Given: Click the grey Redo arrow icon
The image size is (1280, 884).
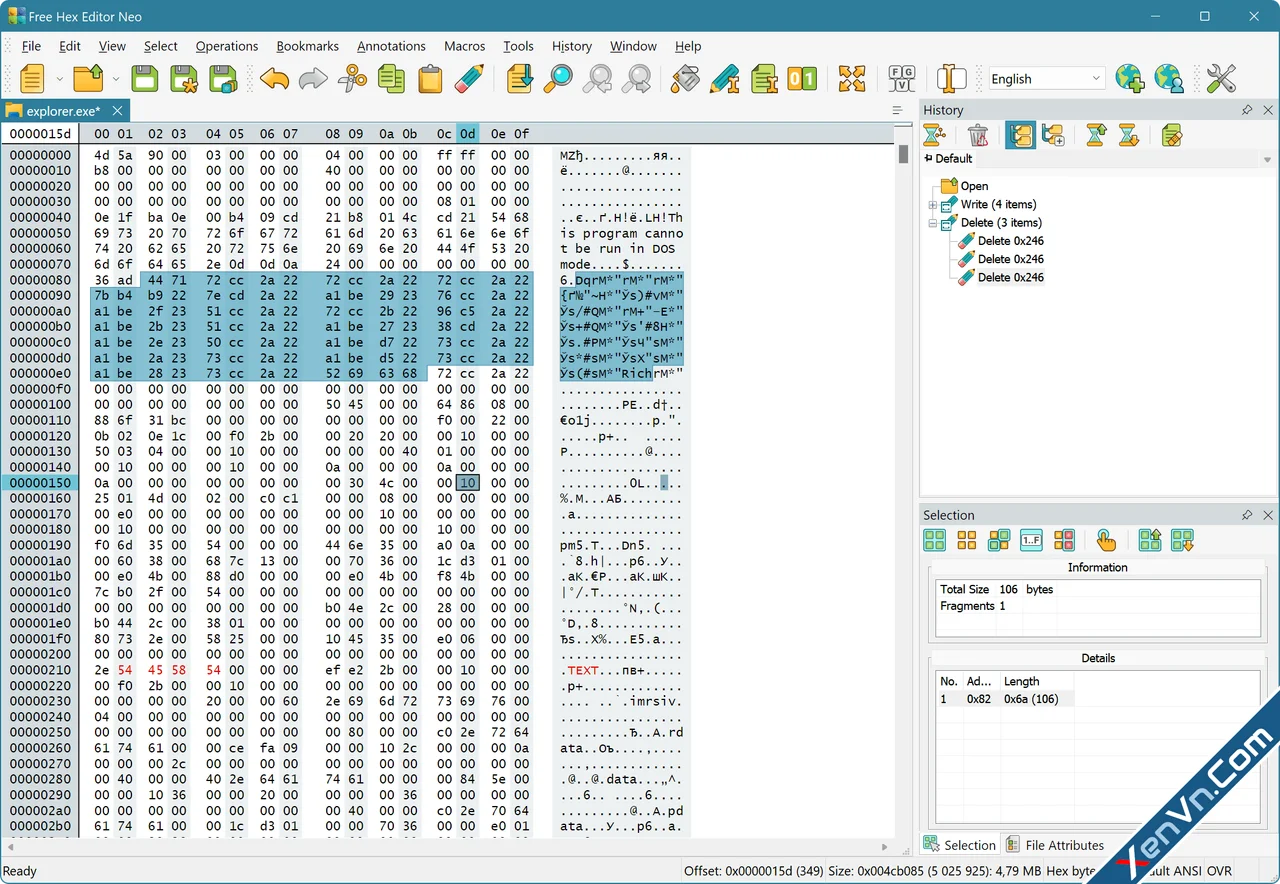Looking at the screenshot, I should [x=313, y=78].
